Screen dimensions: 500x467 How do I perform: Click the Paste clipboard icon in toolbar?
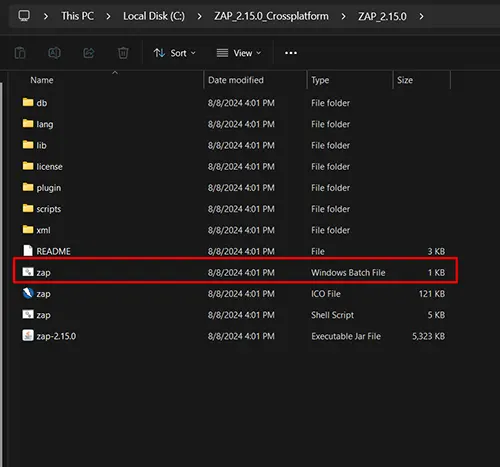pos(20,53)
